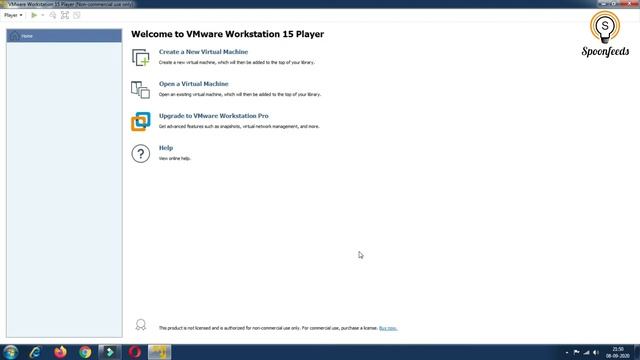The width and height of the screenshot is (640, 360).
Task: Open Google Chrome from the taskbar
Action: (x=85, y=352)
